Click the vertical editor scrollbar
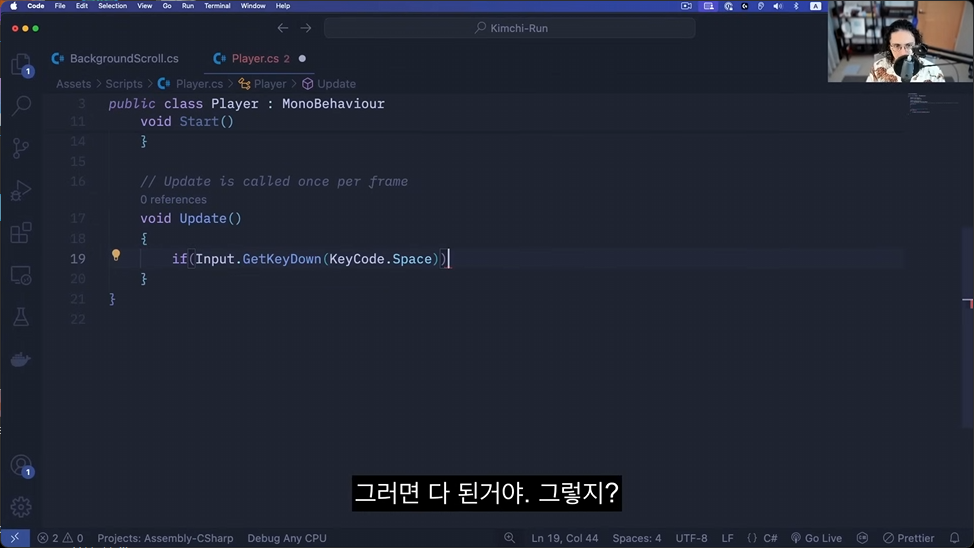This screenshot has width=974, height=548. click(x=968, y=328)
